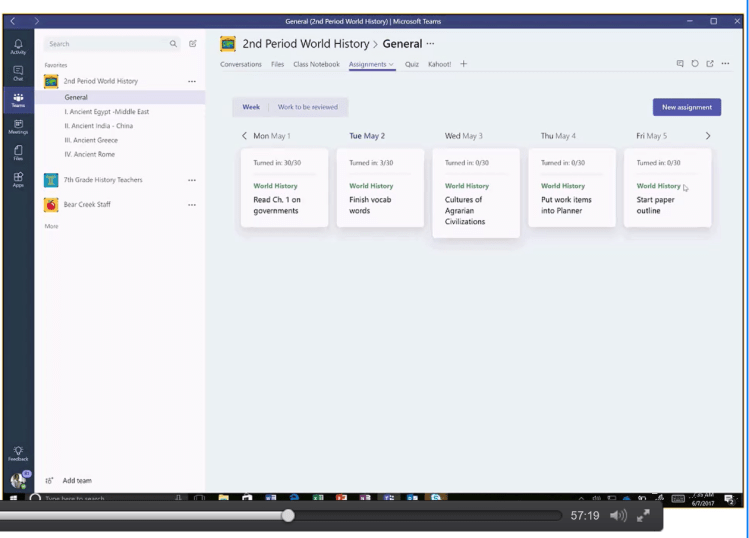Screen dimensions: 749x538
Task: Go to next week with right chevron
Action: 708,135
